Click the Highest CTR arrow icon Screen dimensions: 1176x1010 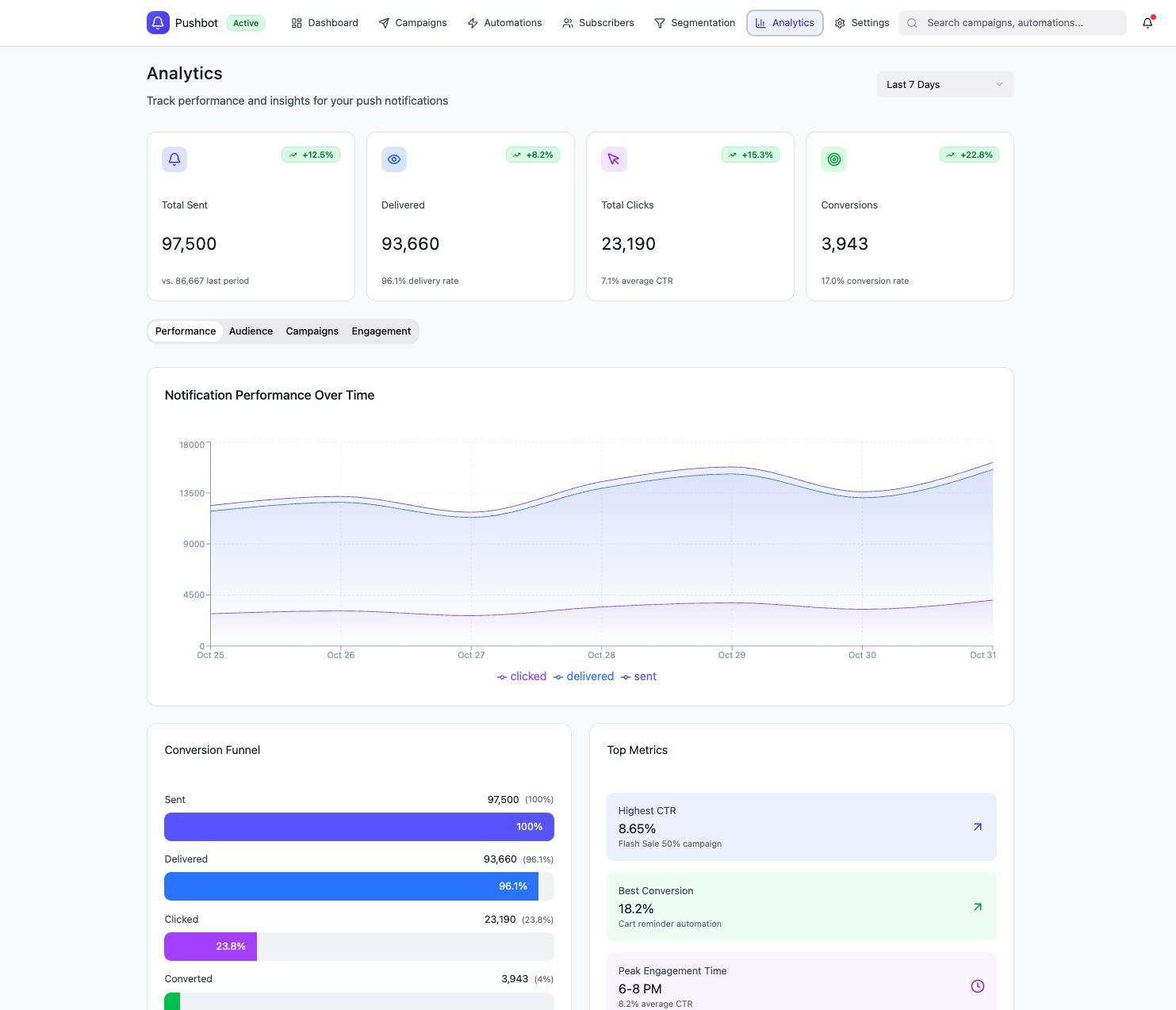[x=977, y=827]
